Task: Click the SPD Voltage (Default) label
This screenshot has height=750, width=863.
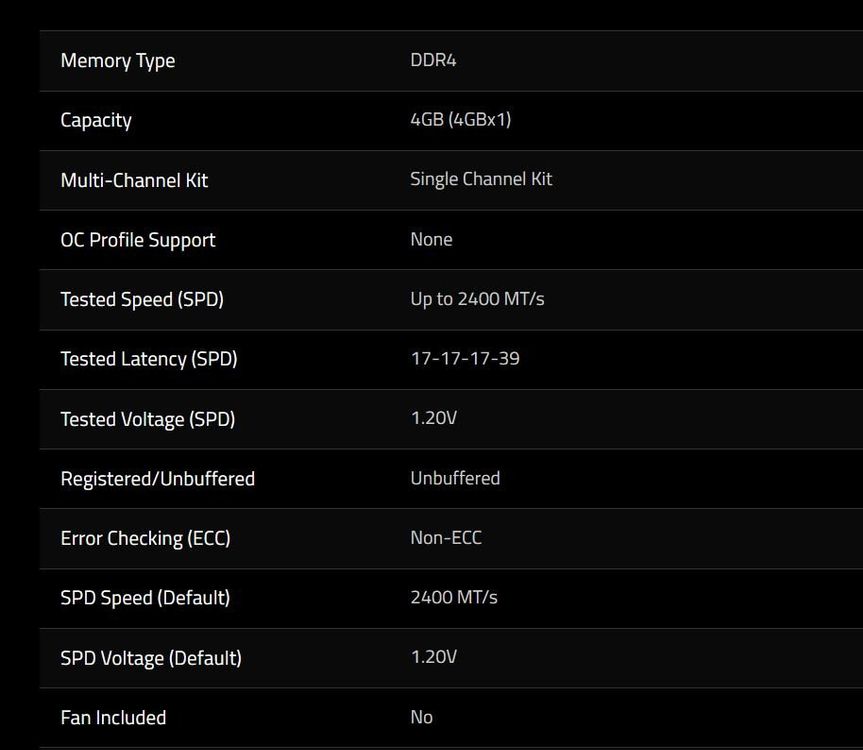Action: (151, 658)
